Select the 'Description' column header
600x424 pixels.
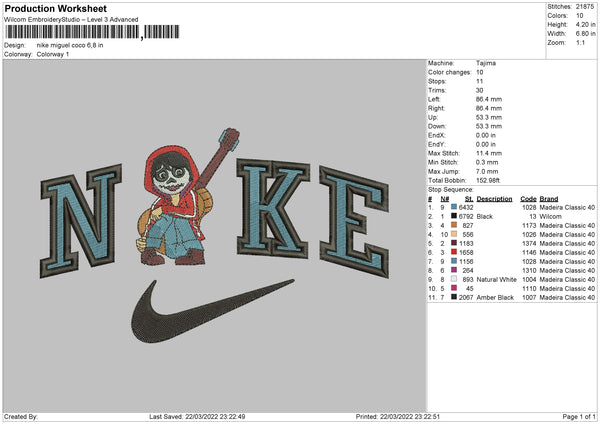[494, 199]
